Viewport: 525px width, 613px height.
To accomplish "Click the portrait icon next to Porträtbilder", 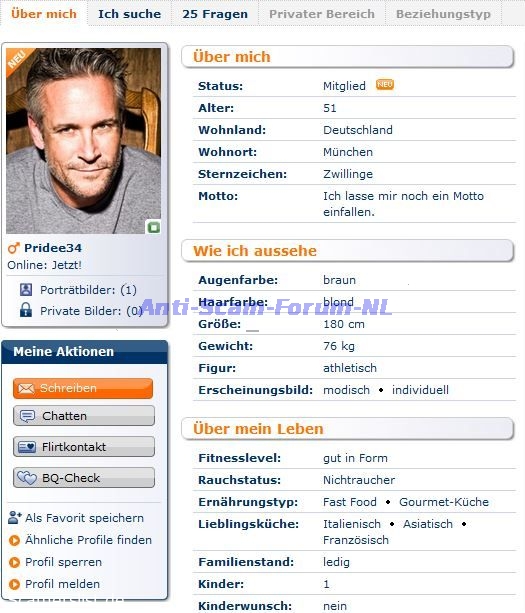I will coord(26,290).
